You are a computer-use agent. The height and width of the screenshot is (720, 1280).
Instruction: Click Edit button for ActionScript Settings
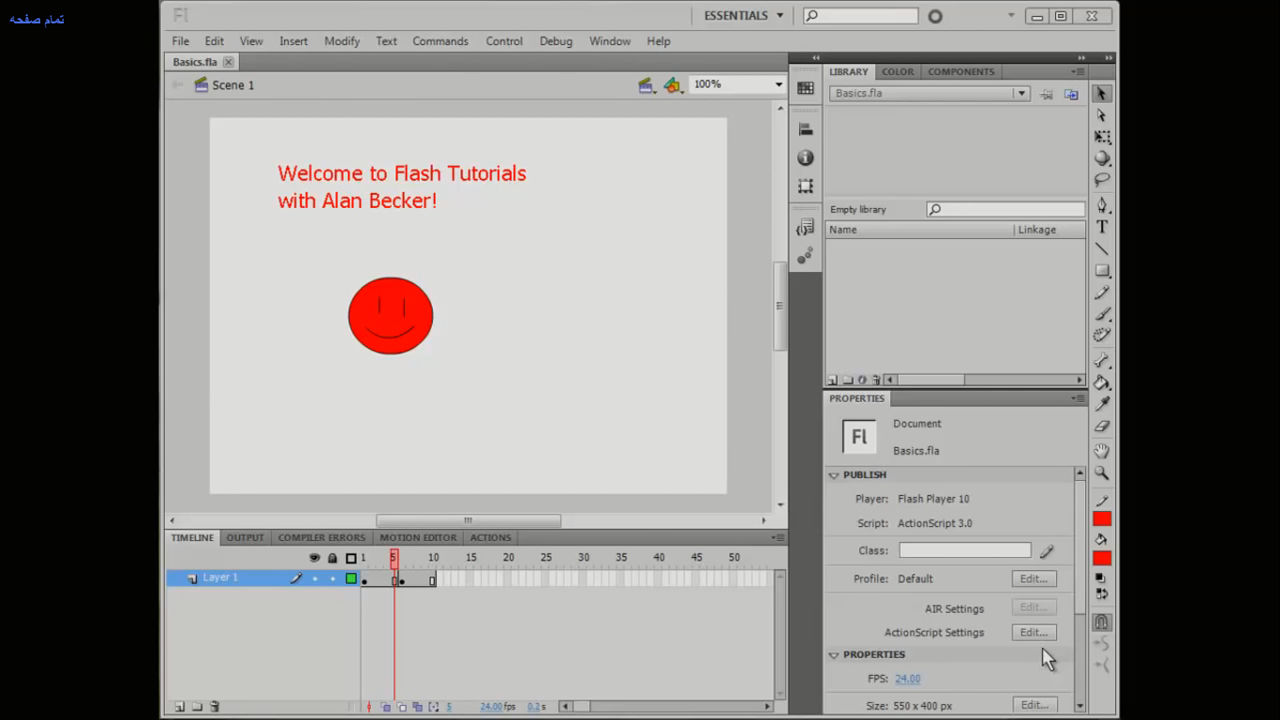(1034, 632)
